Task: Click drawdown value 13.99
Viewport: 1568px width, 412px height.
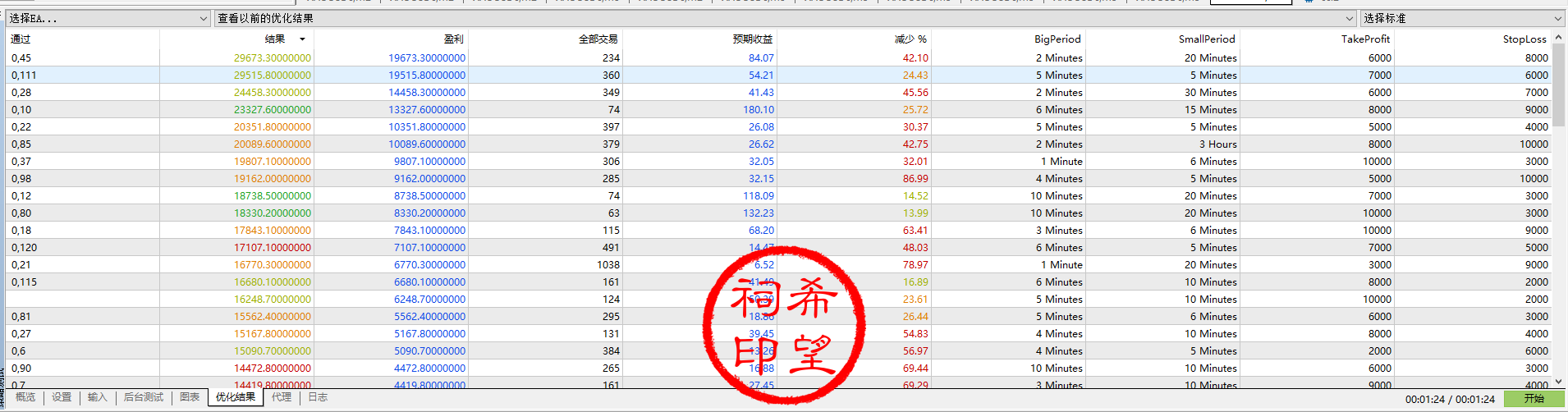Action: pyautogui.click(x=915, y=213)
